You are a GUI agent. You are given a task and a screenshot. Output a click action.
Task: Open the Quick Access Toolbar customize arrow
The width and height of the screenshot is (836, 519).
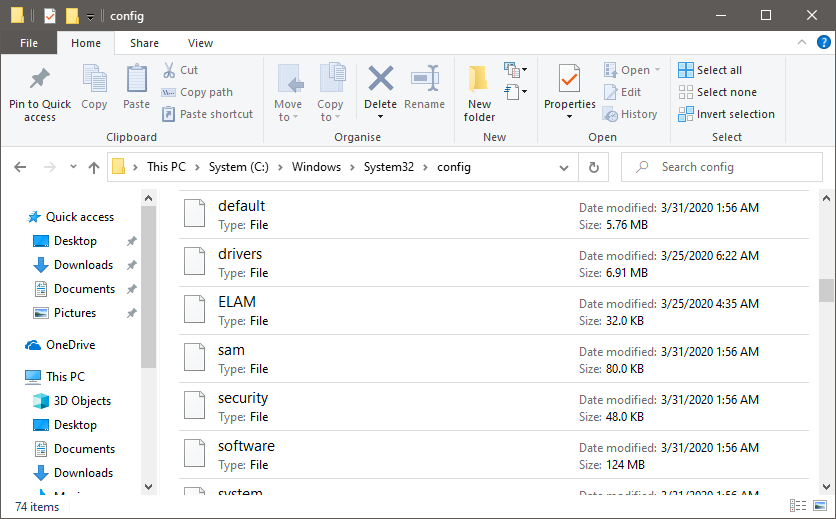pos(90,17)
